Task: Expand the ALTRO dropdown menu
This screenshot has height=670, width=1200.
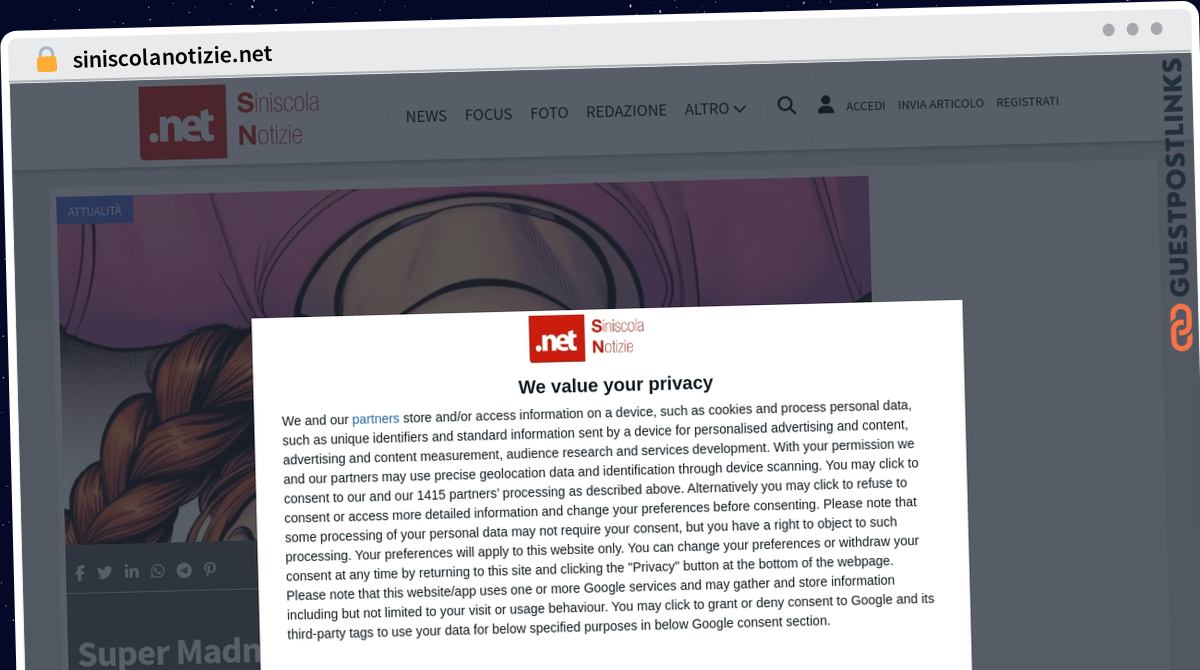Action: pos(715,109)
